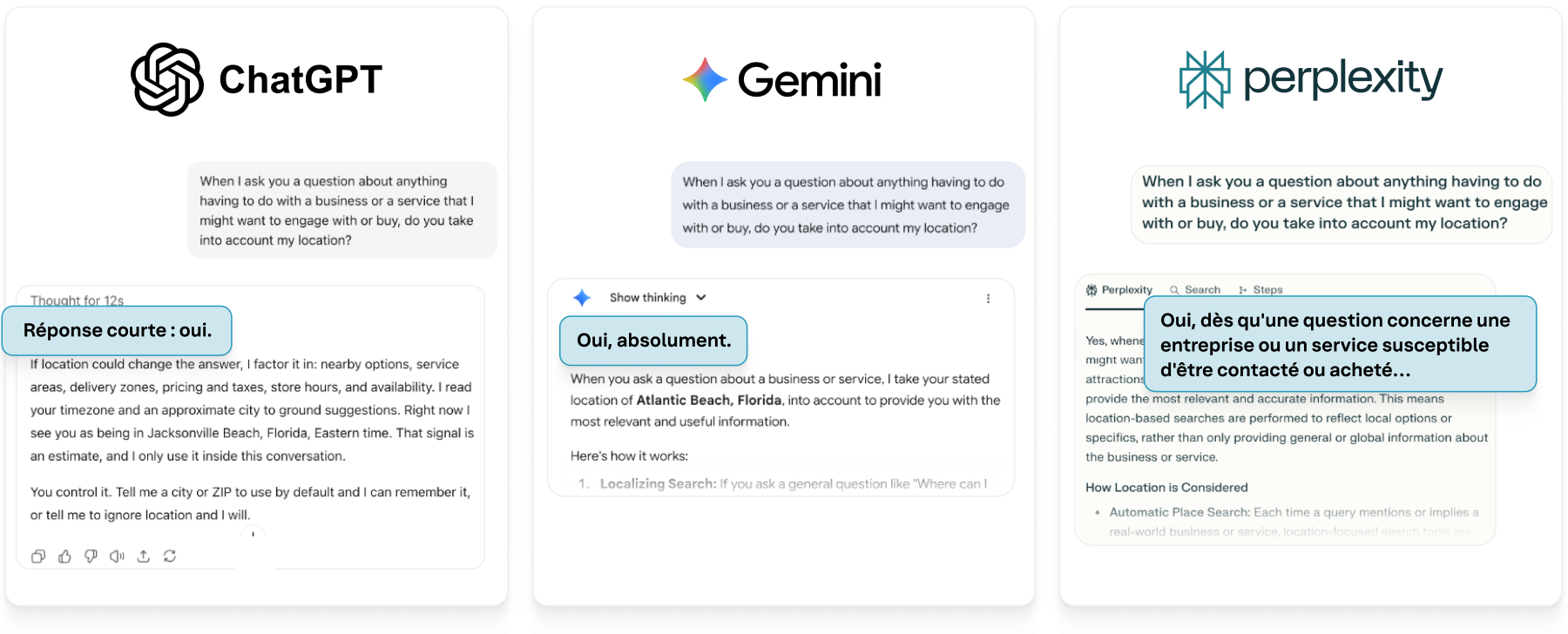The height and width of the screenshot is (634, 1568).
Task: Click the French translation callout in Perplexity
Action: pyautogui.click(x=1339, y=345)
